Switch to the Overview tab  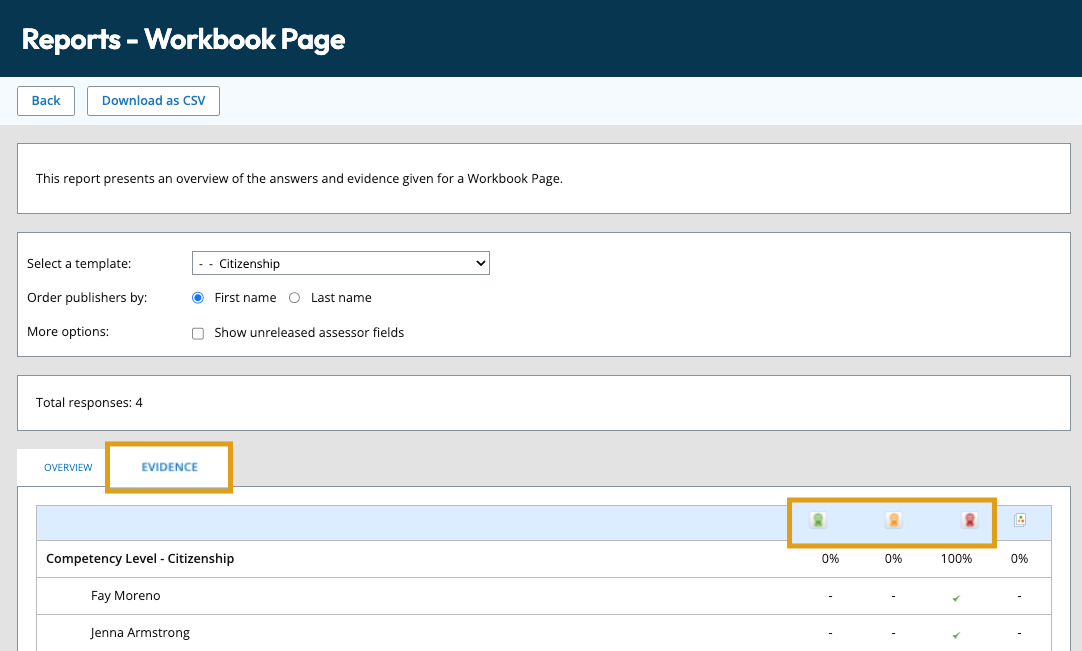click(x=68, y=467)
